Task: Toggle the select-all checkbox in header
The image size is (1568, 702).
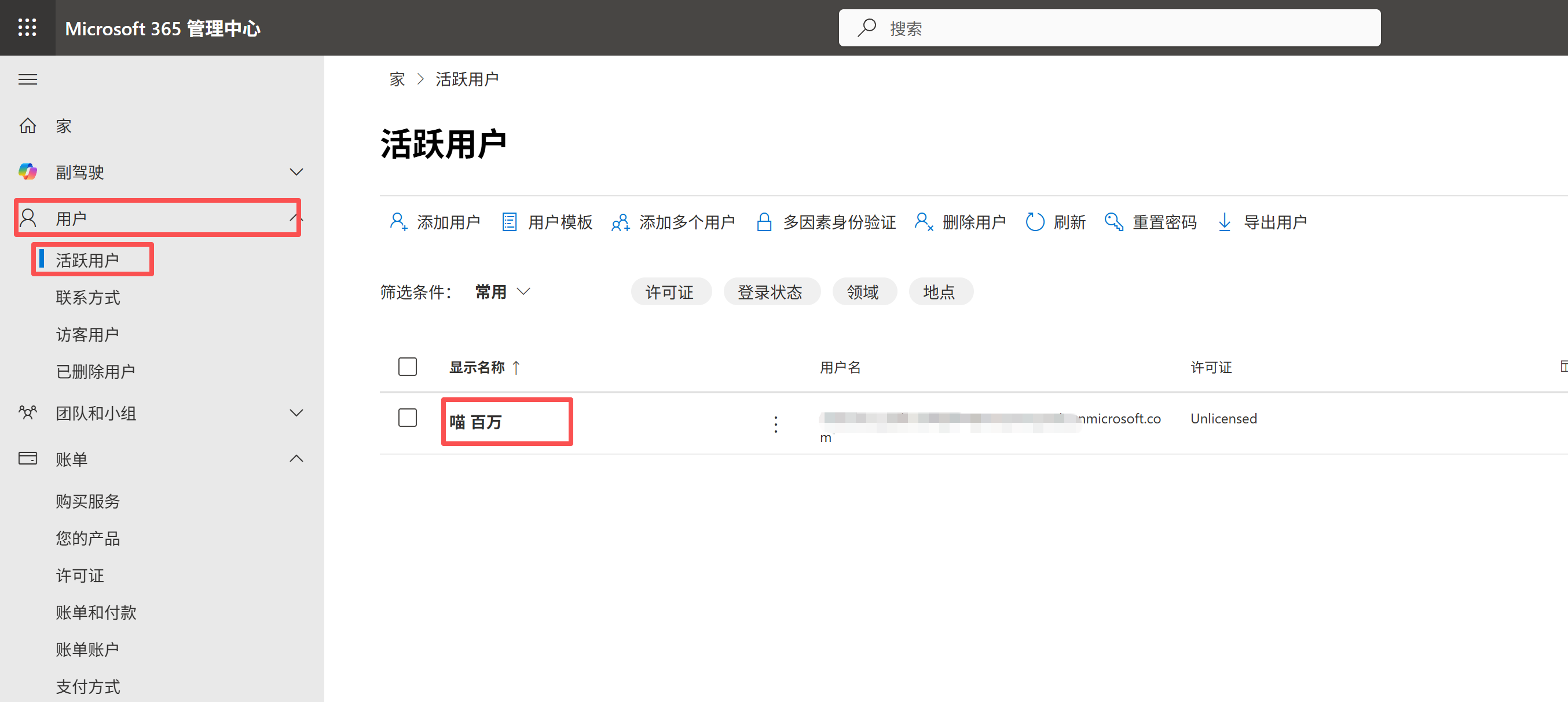Action: (407, 367)
